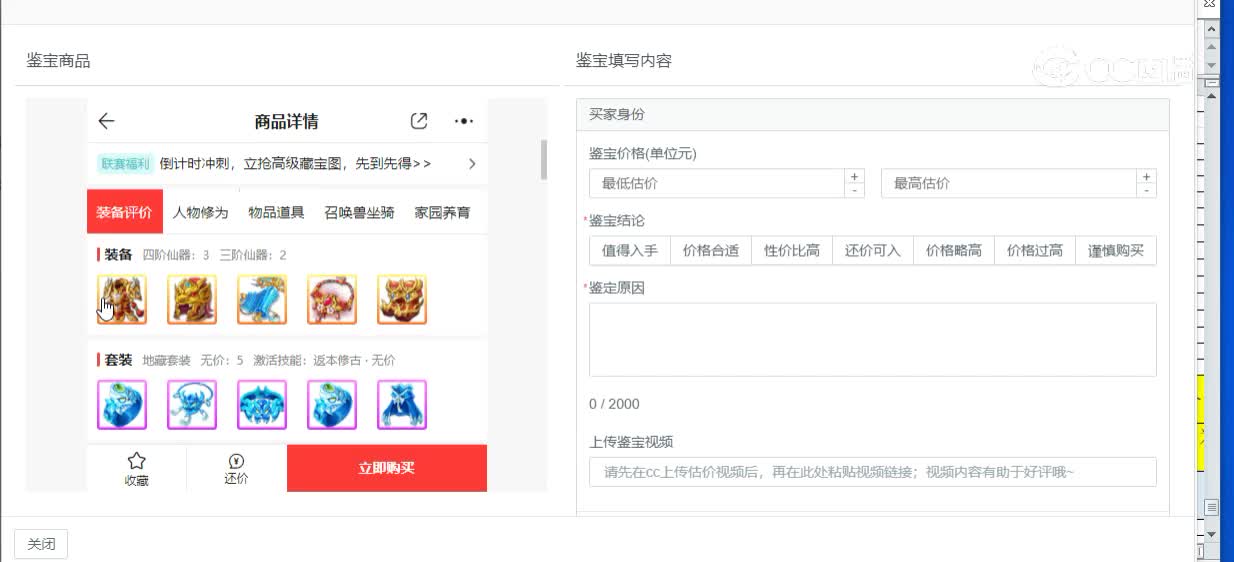Switch to the 装备评价 tab

coord(124,212)
